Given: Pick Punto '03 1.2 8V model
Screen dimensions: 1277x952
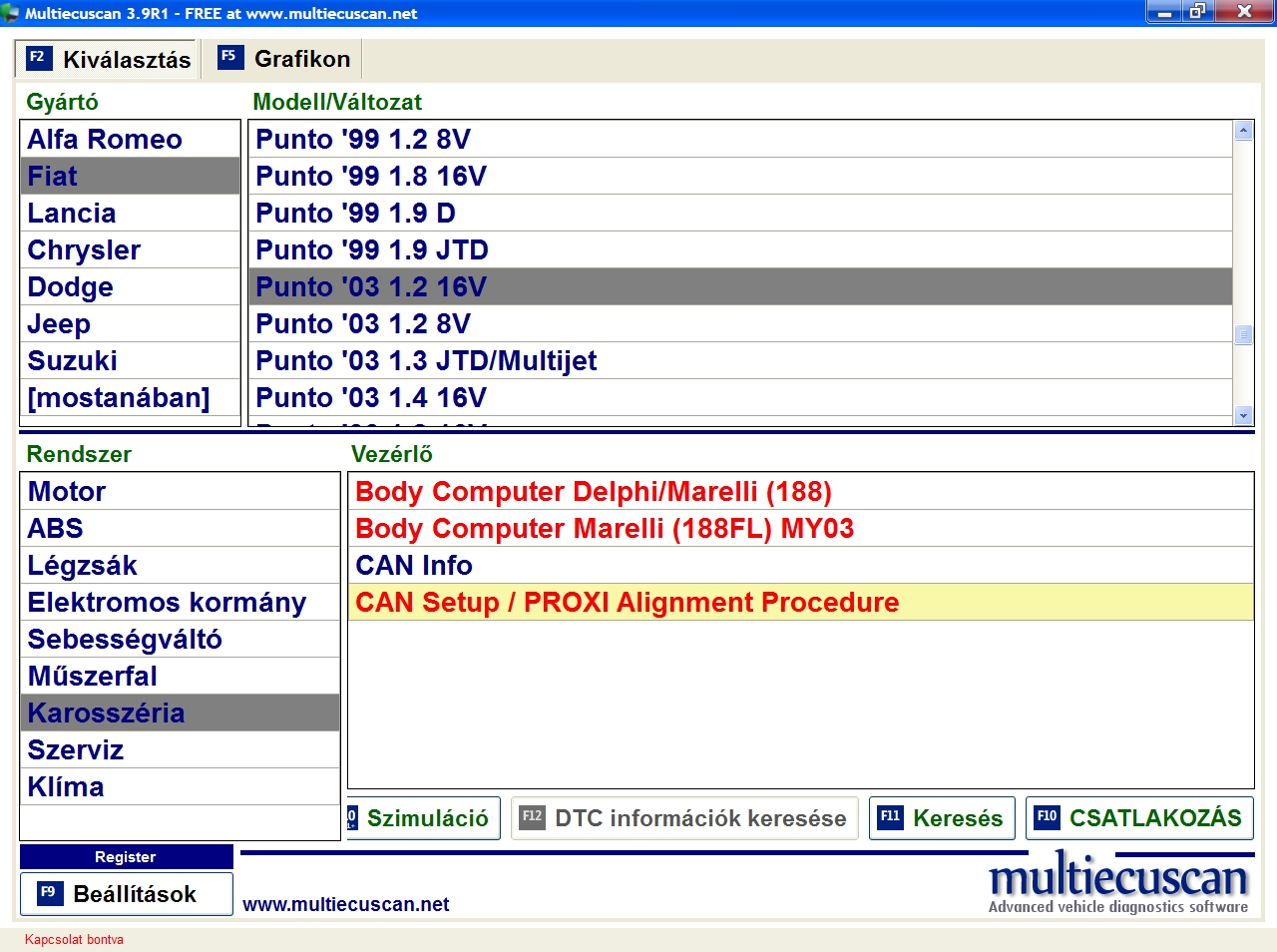Looking at the screenshot, I should point(740,323).
